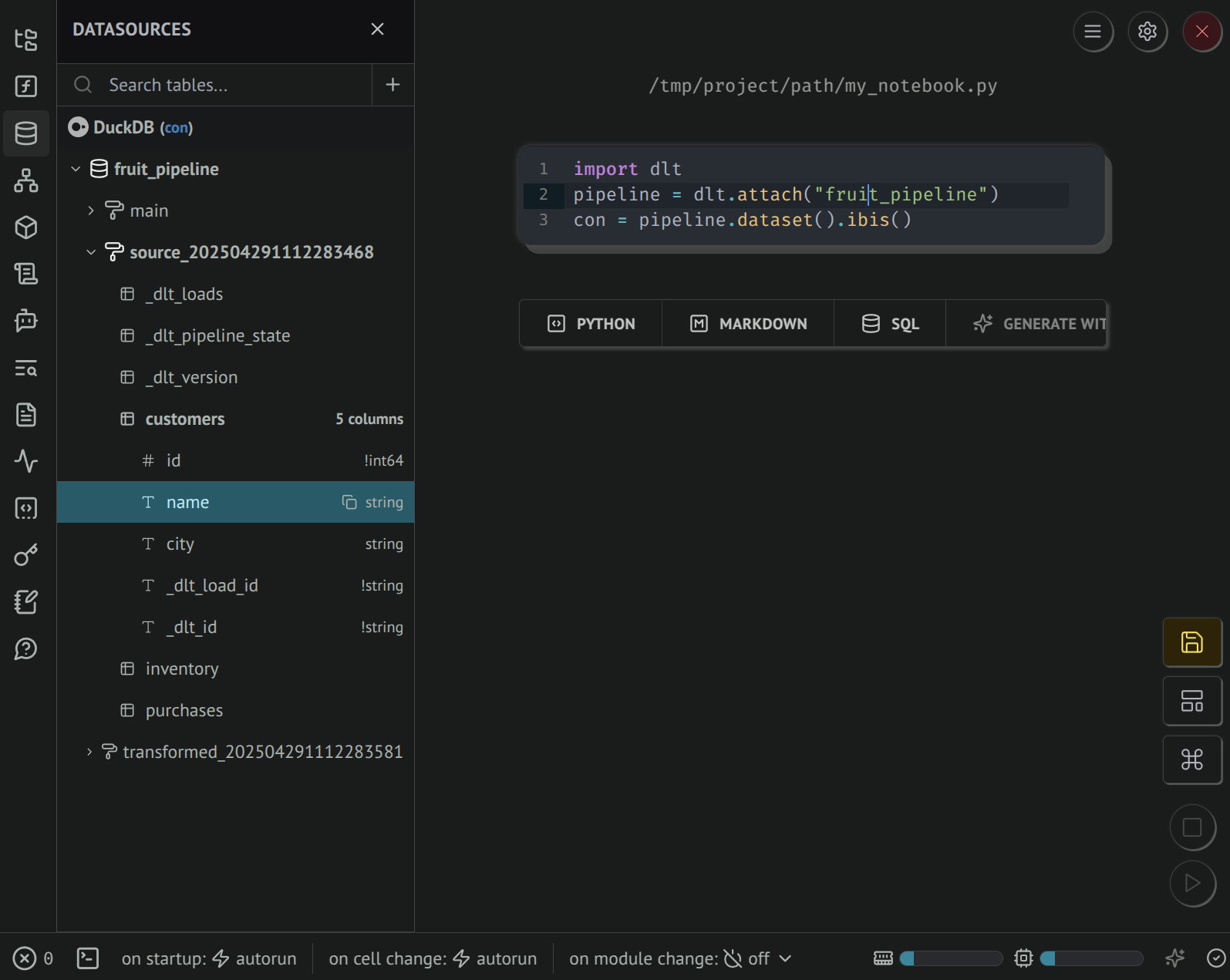Click the Search tables input field

point(231,85)
